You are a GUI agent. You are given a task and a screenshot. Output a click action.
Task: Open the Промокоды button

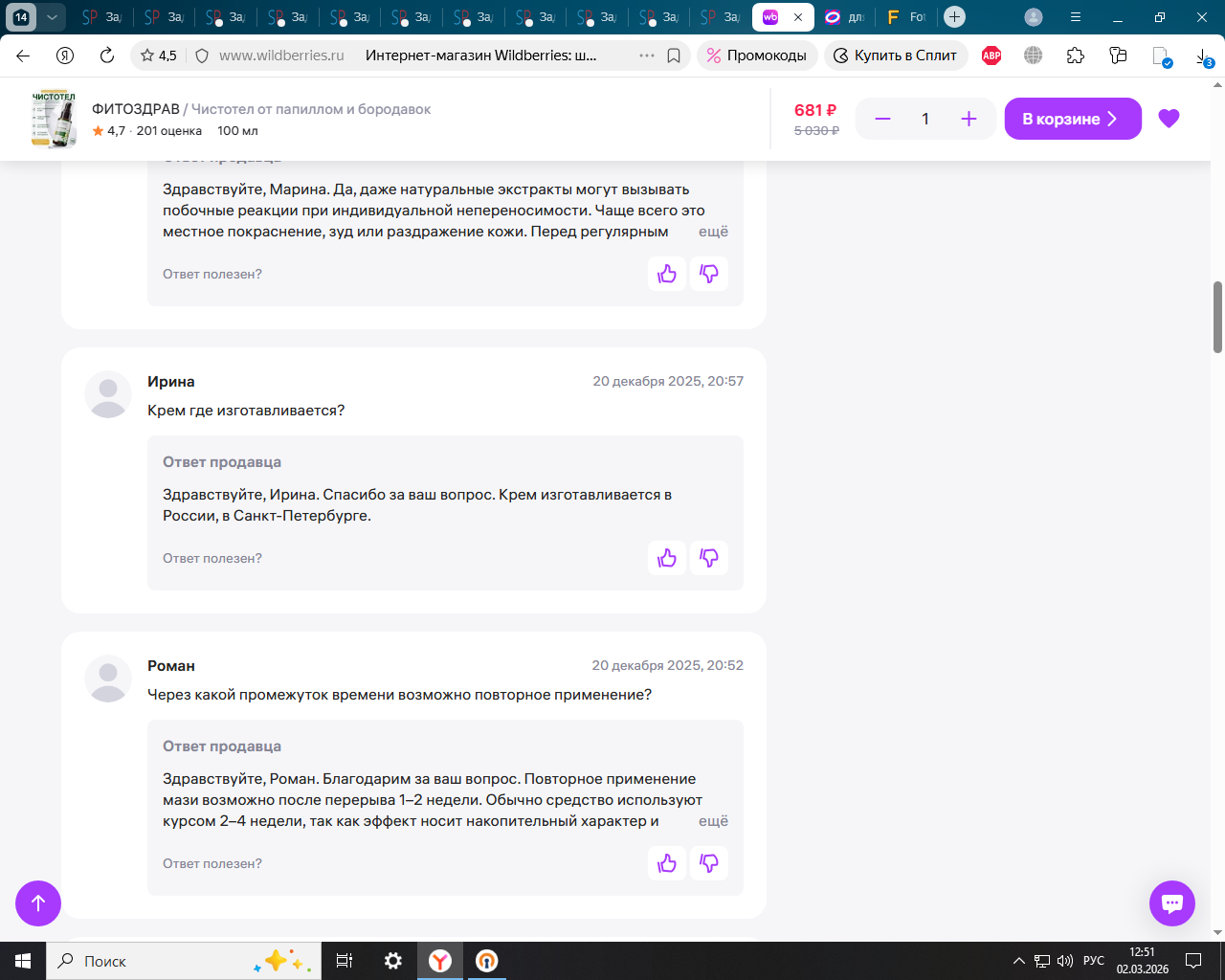tap(757, 56)
